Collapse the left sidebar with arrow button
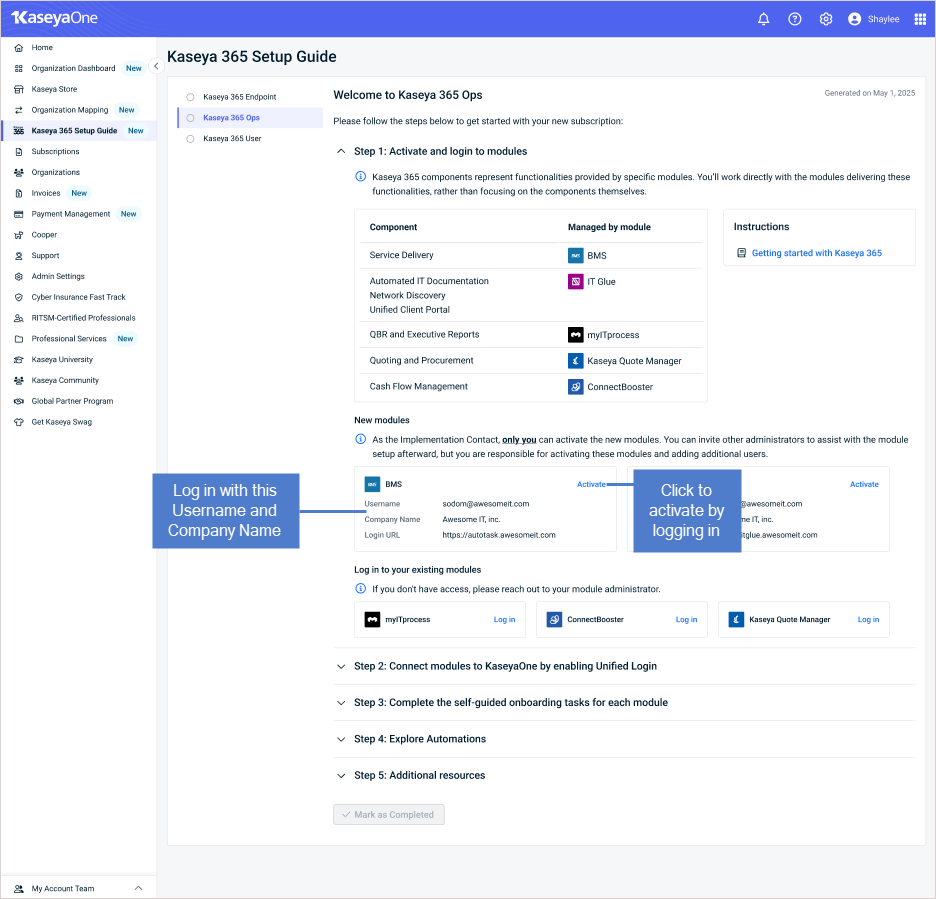The width and height of the screenshot is (936, 899). 156,66
